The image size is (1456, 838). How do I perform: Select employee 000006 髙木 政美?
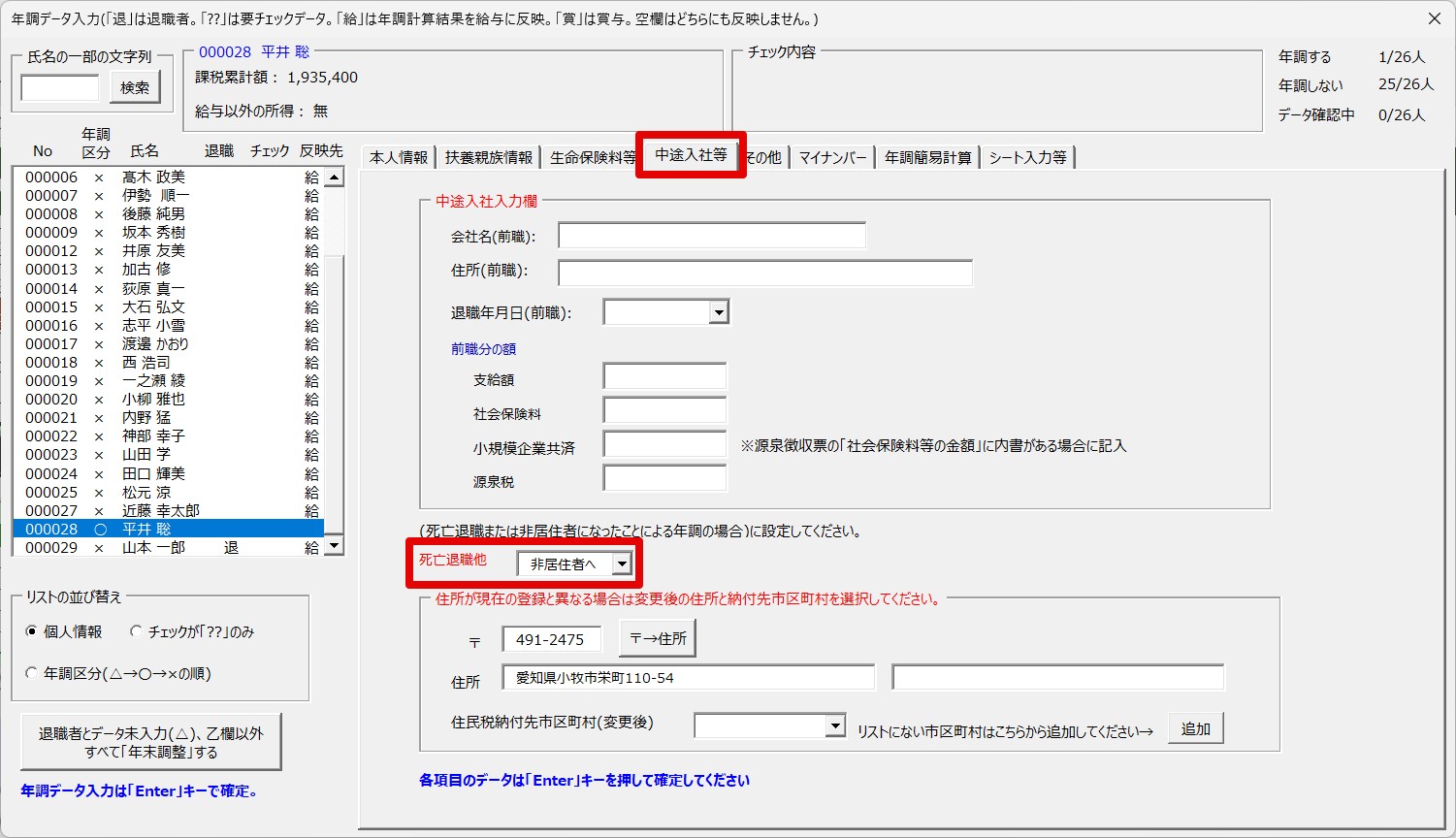click(168, 177)
